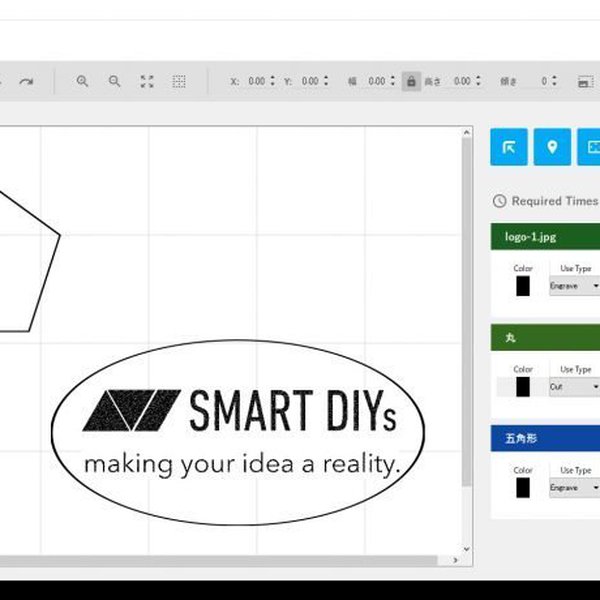The height and width of the screenshot is (600, 600).
Task: Open Use Type dropdown for logo-1.jpg
Action: (x=575, y=286)
